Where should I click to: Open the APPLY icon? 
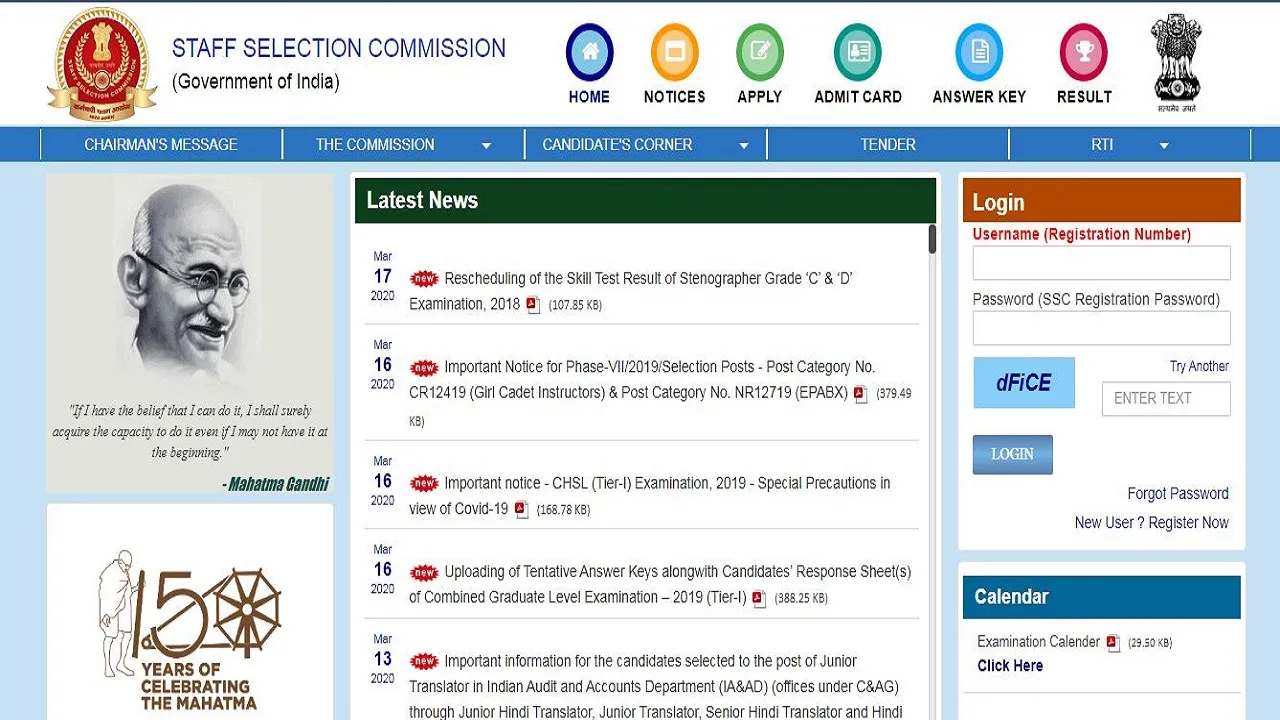pyautogui.click(x=760, y=53)
